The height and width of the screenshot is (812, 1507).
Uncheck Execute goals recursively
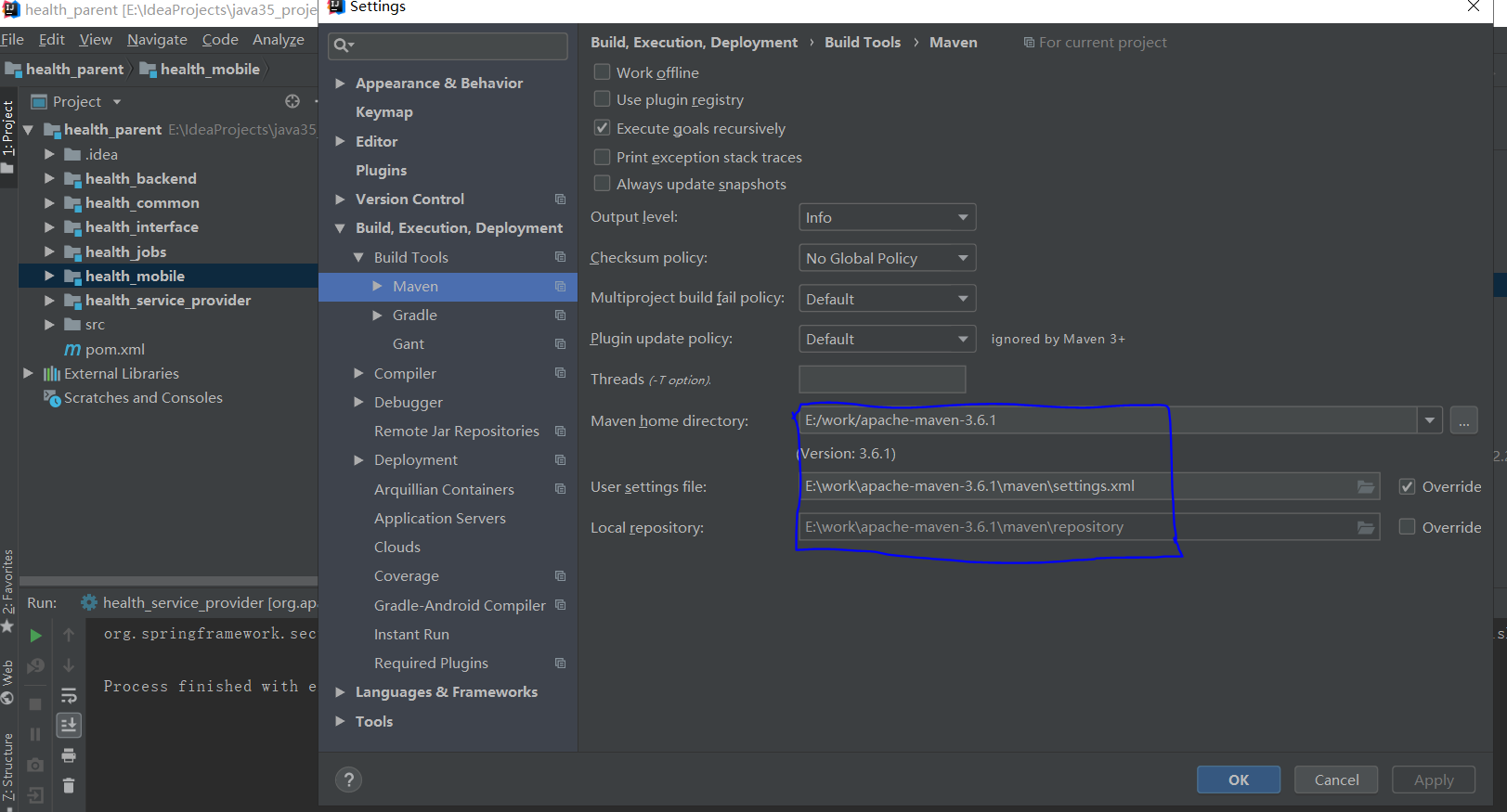coord(602,128)
